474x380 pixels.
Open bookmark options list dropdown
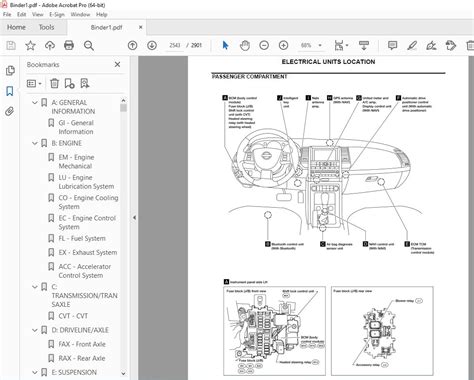click(34, 83)
